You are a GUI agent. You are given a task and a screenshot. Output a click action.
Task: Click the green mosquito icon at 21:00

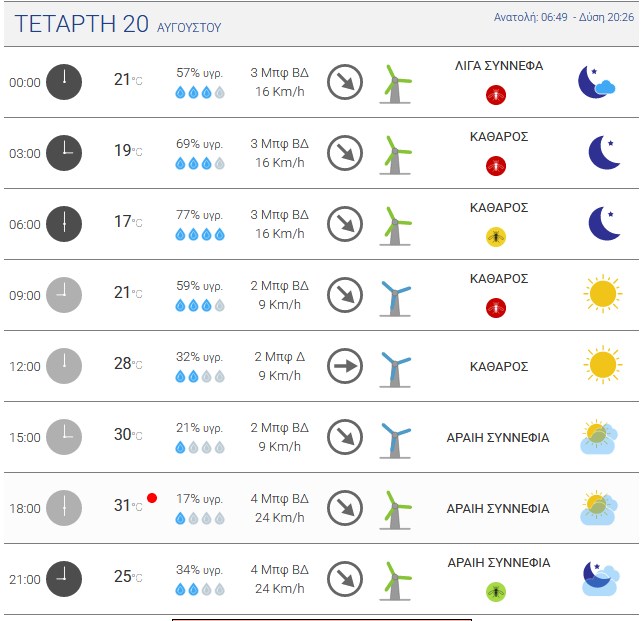click(x=495, y=592)
